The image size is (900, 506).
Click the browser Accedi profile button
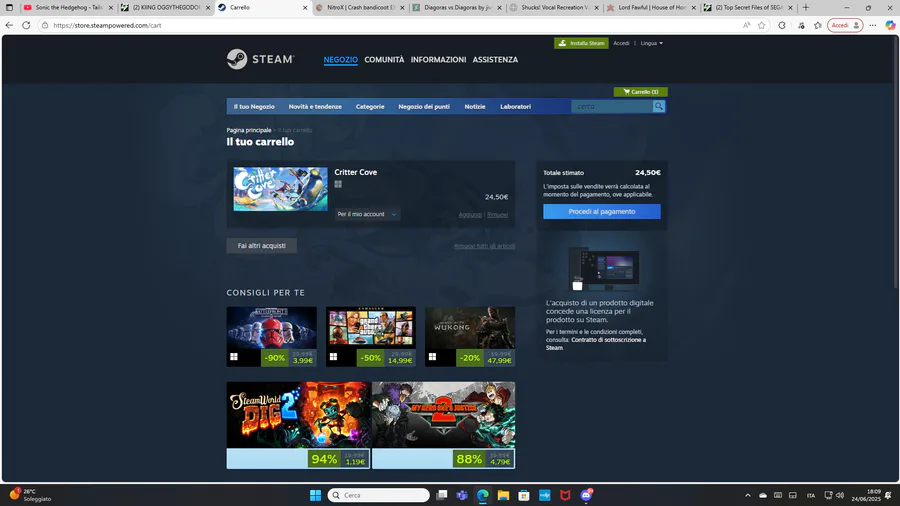coord(845,25)
